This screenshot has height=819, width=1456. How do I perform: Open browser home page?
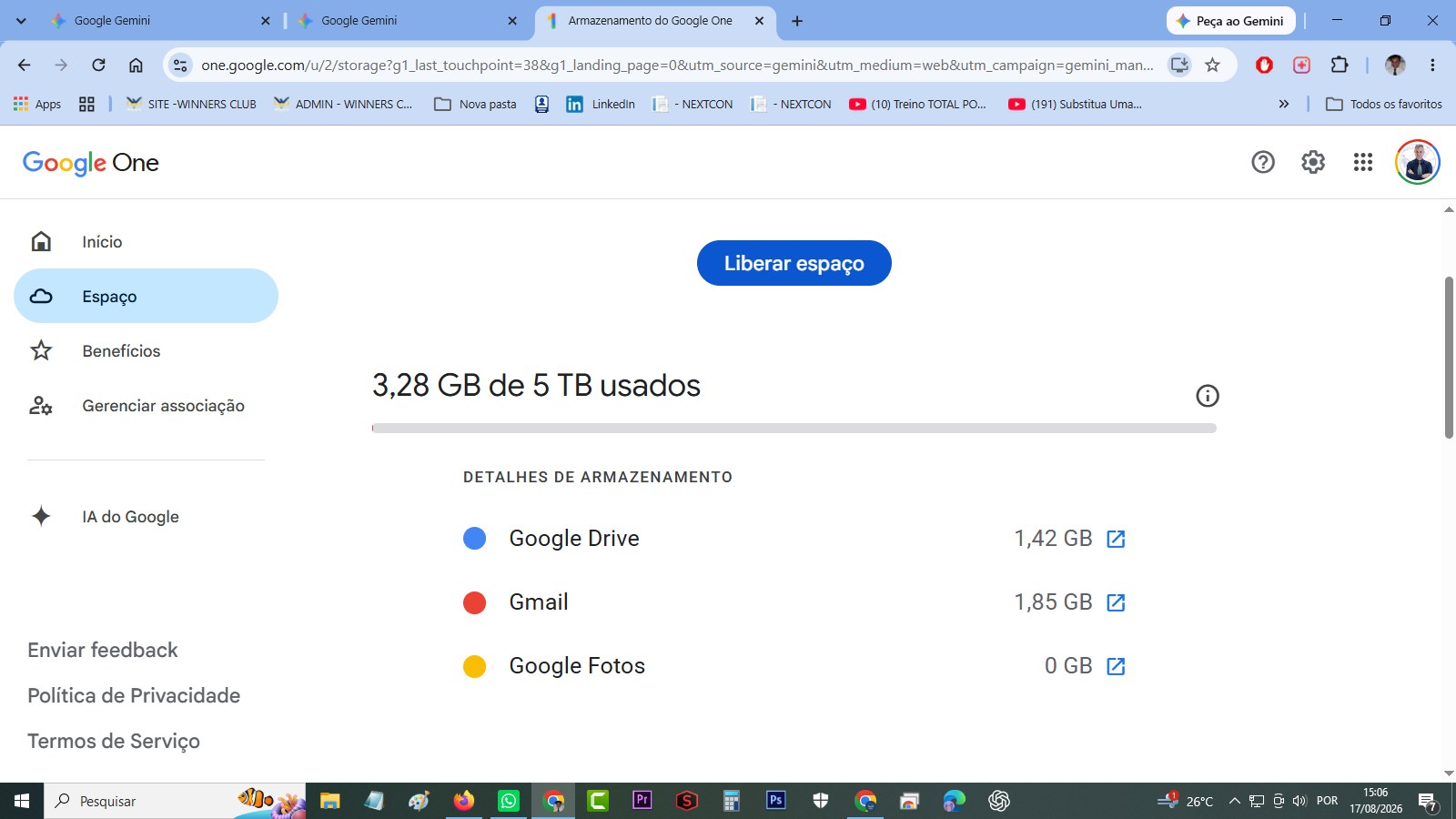(136, 65)
